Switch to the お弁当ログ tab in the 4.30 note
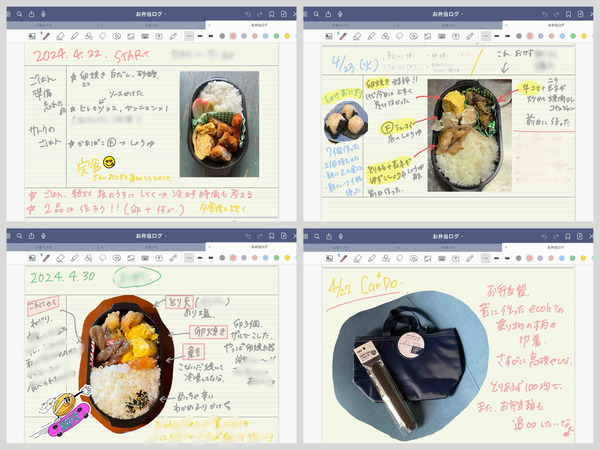Viewport: 600px width, 450px height. [x=251, y=247]
